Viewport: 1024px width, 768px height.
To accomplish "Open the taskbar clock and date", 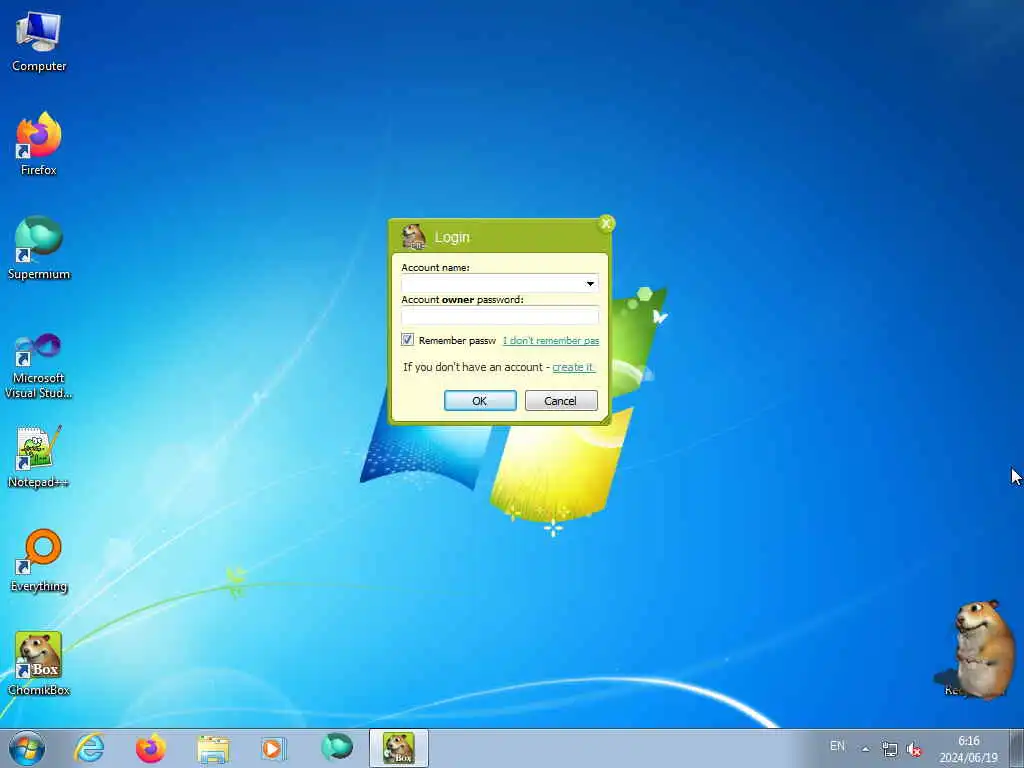I will (x=968, y=749).
